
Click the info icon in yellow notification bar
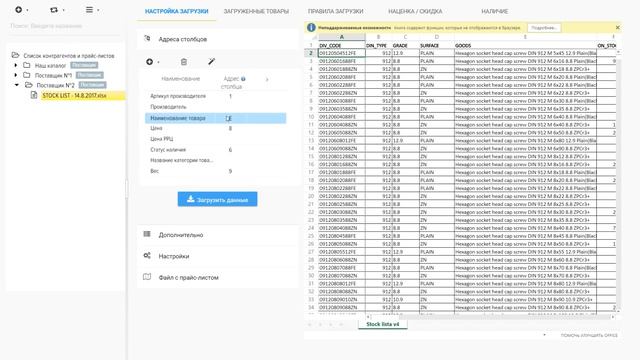click(x=311, y=27)
